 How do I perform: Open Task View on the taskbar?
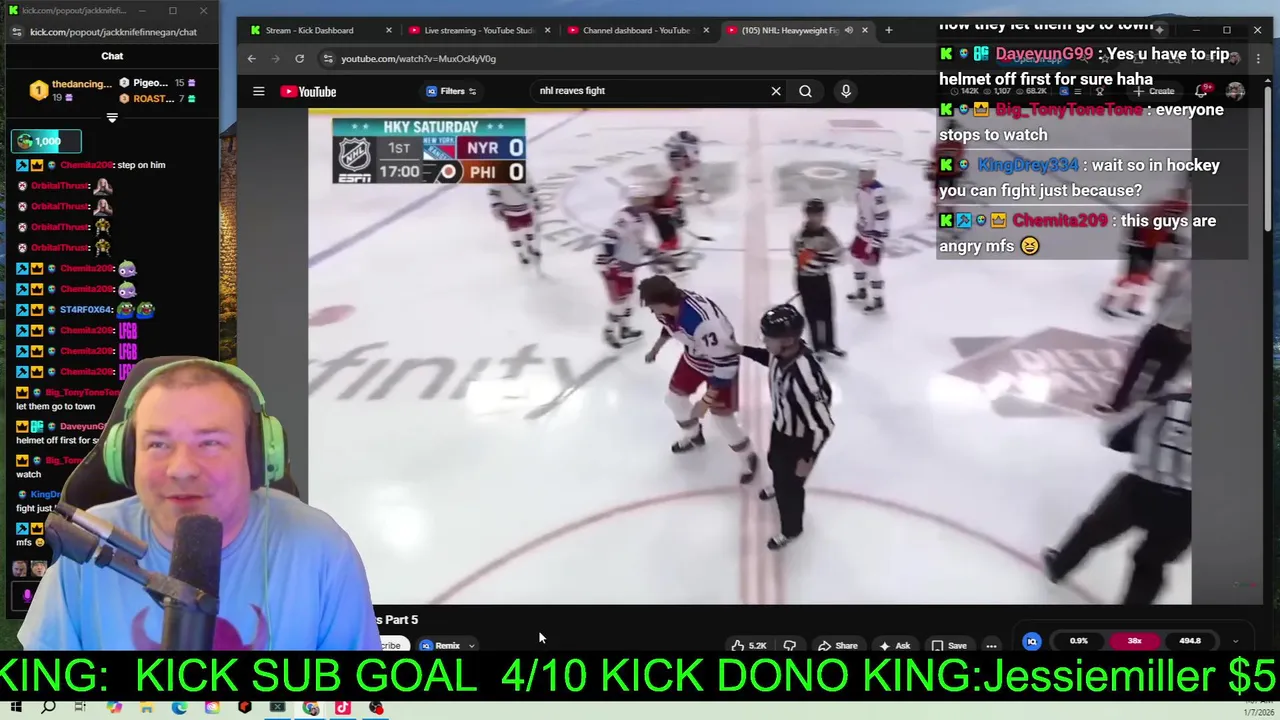pos(80,708)
